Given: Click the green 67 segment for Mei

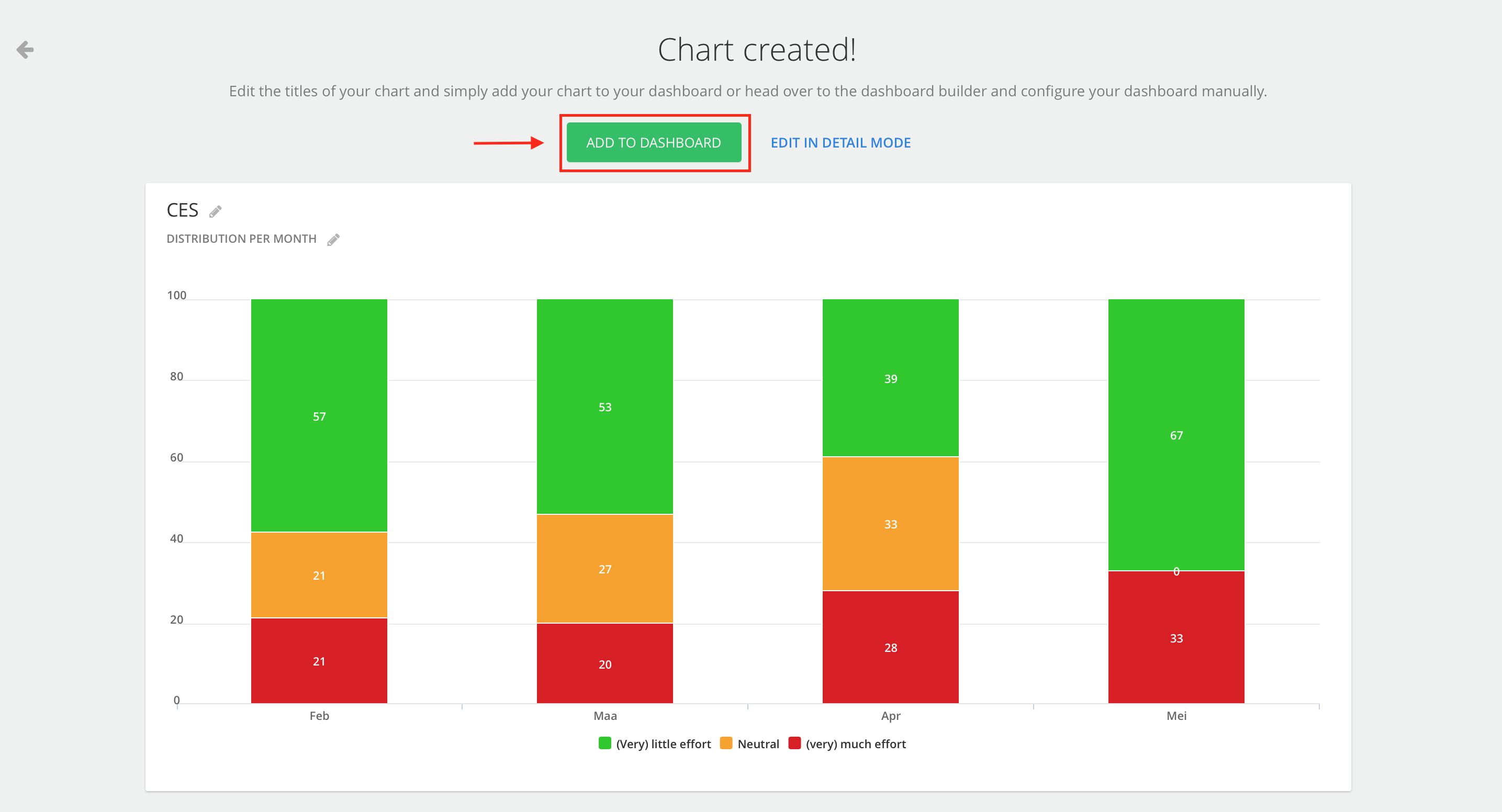Looking at the screenshot, I should point(1175,435).
